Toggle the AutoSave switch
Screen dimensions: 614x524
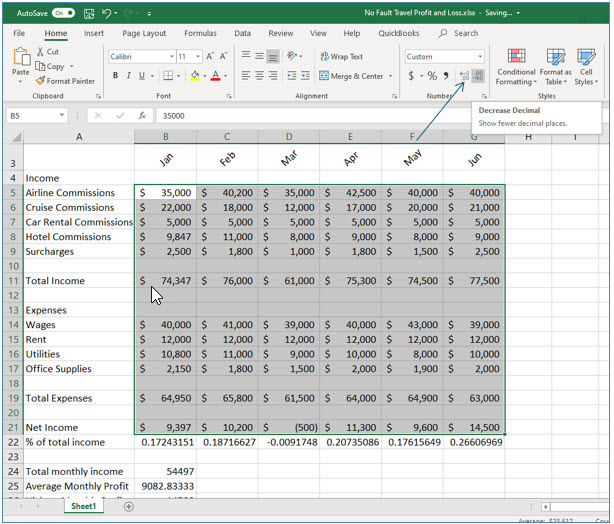coord(63,13)
